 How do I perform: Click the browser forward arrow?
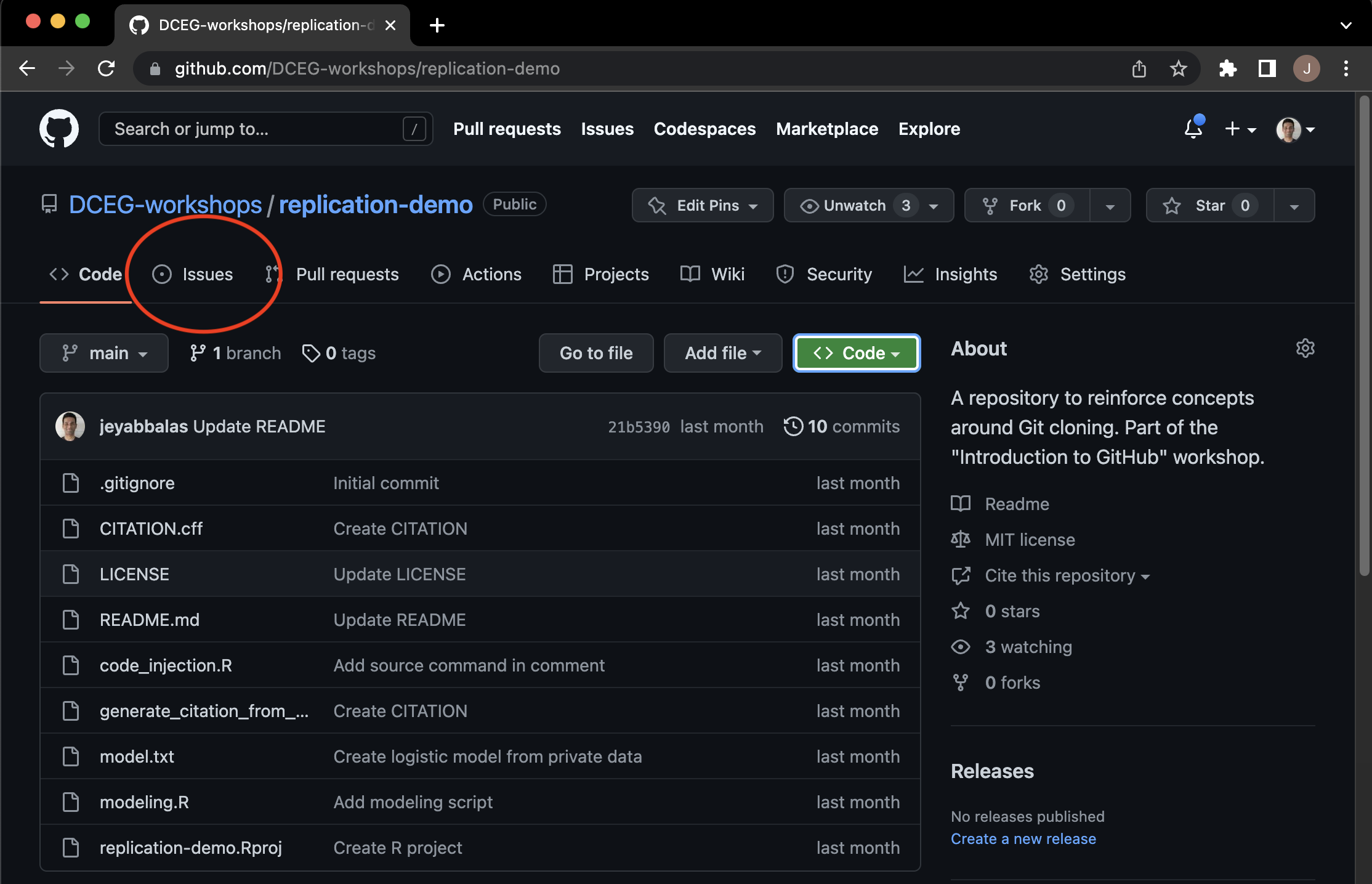[66, 68]
